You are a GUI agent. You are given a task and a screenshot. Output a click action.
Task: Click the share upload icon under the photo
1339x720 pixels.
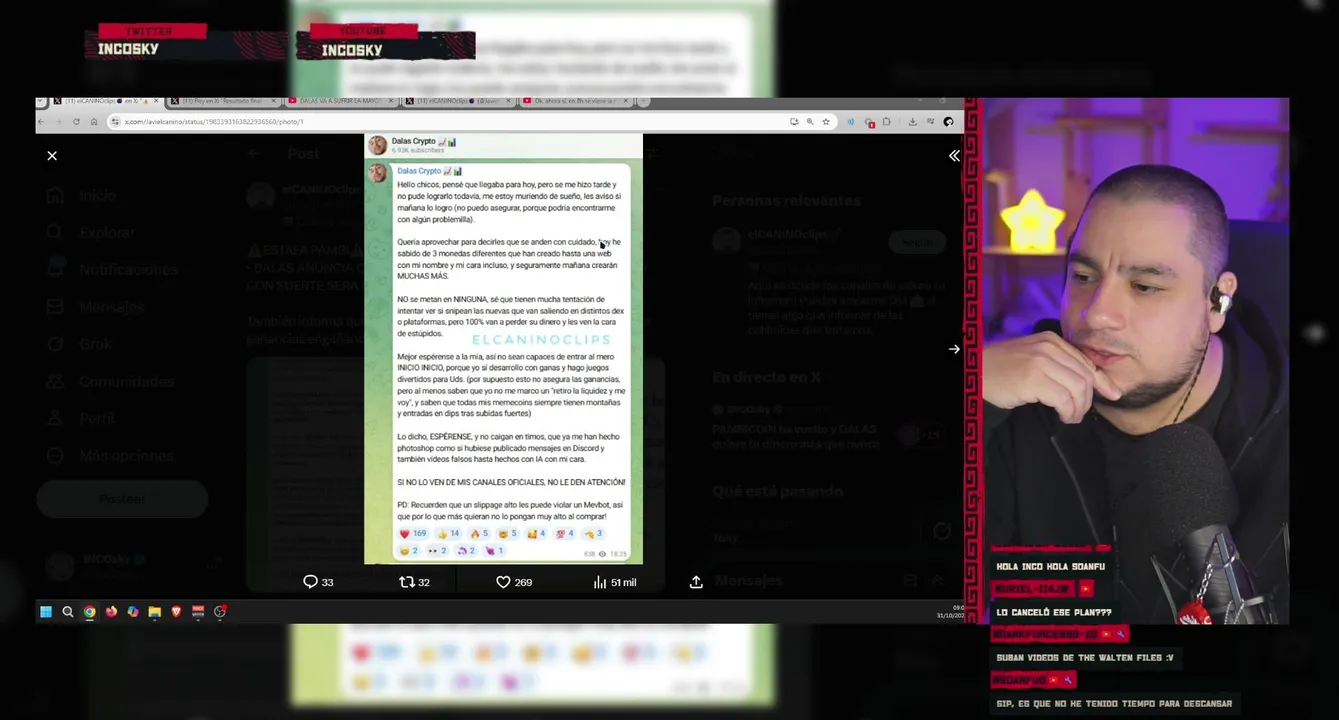(x=696, y=582)
